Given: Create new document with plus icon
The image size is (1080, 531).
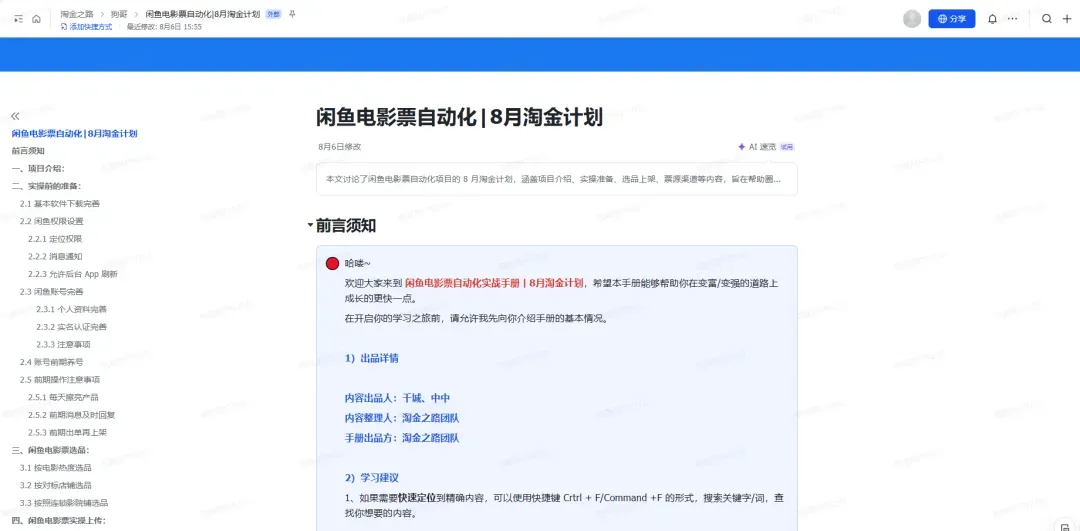Looking at the screenshot, I should click(1067, 19).
